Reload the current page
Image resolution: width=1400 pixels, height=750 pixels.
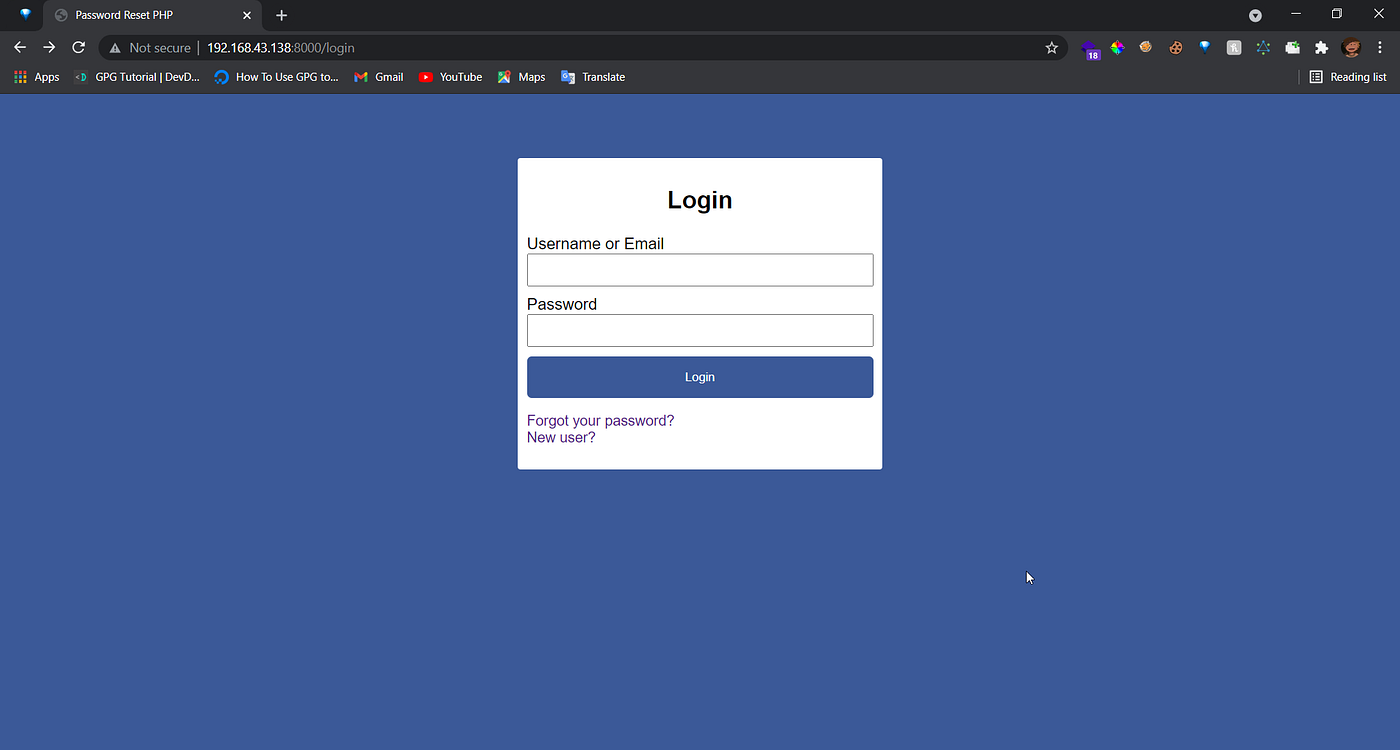[78, 47]
